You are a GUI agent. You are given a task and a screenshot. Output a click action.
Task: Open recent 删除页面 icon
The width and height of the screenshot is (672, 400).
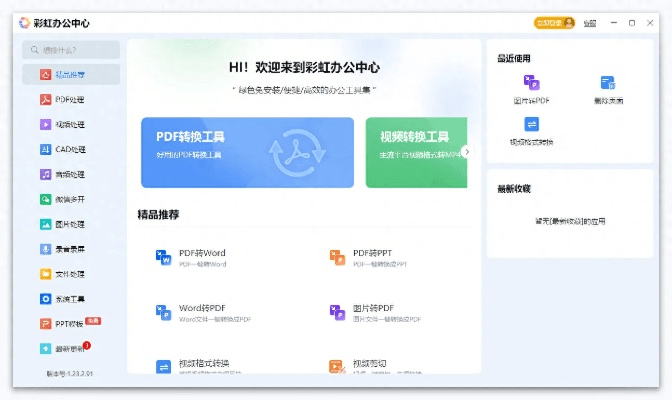(x=608, y=82)
